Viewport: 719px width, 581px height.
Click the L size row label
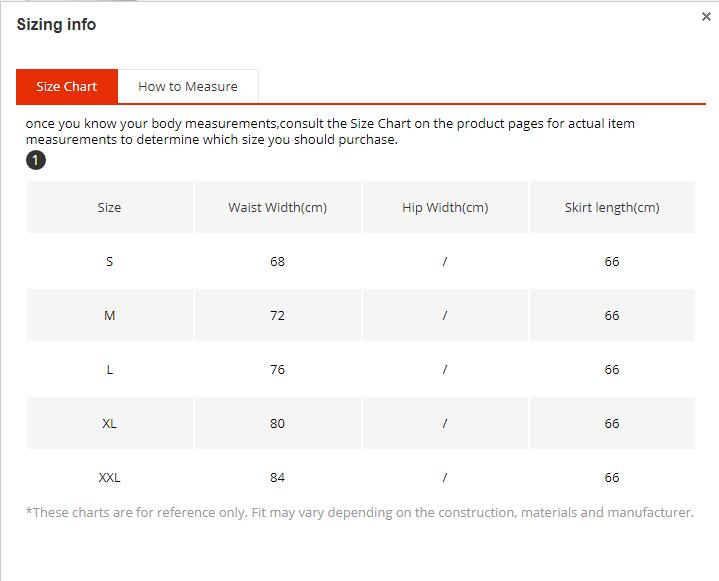click(x=109, y=370)
